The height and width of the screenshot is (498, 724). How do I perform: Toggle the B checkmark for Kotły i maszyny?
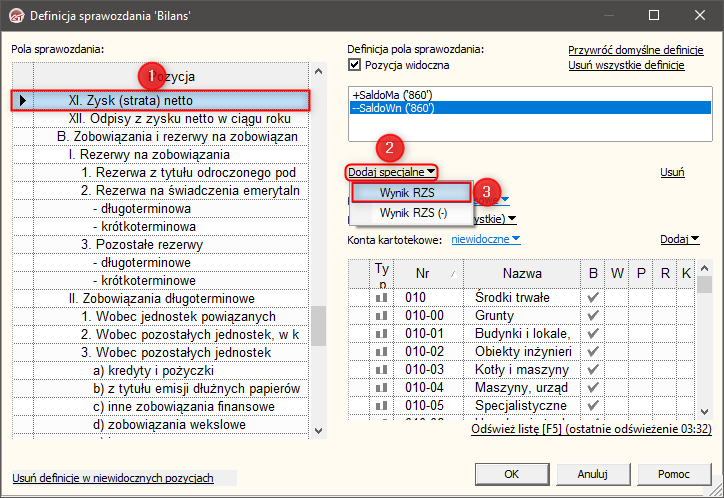(593, 370)
